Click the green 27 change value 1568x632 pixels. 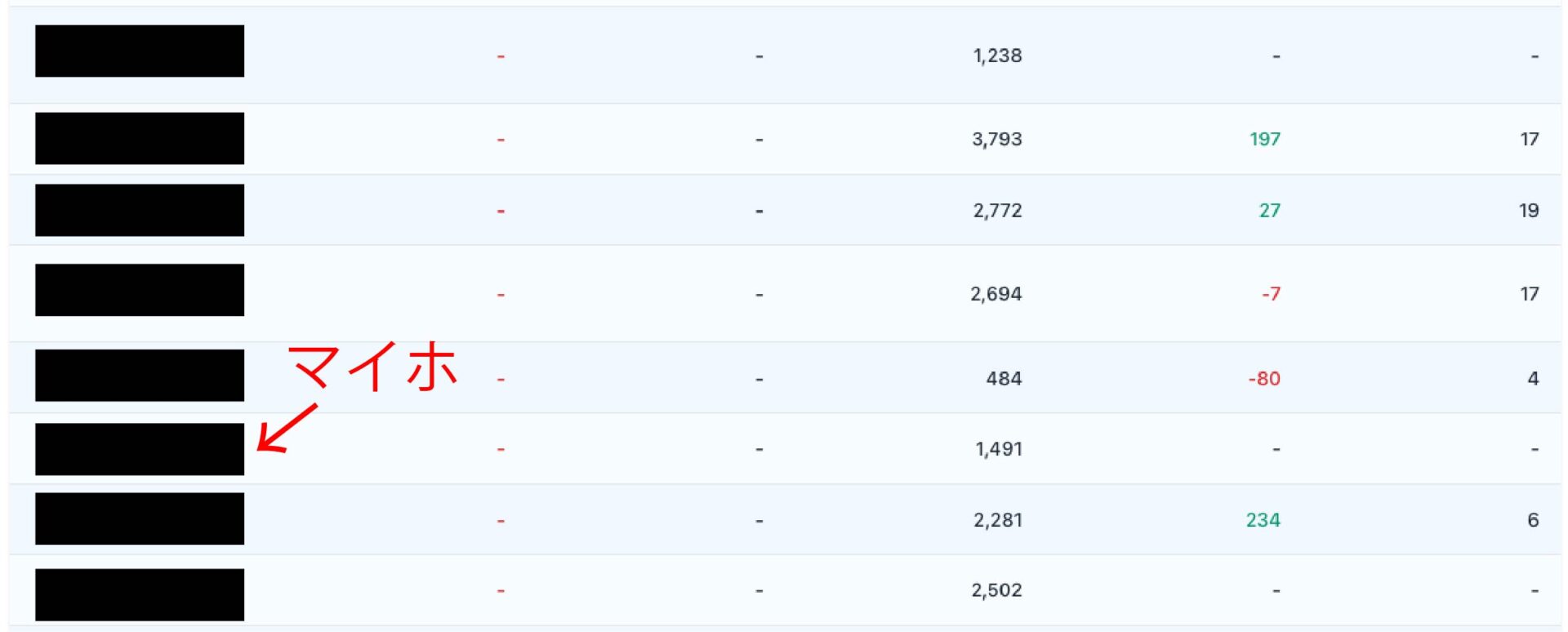point(1269,211)
